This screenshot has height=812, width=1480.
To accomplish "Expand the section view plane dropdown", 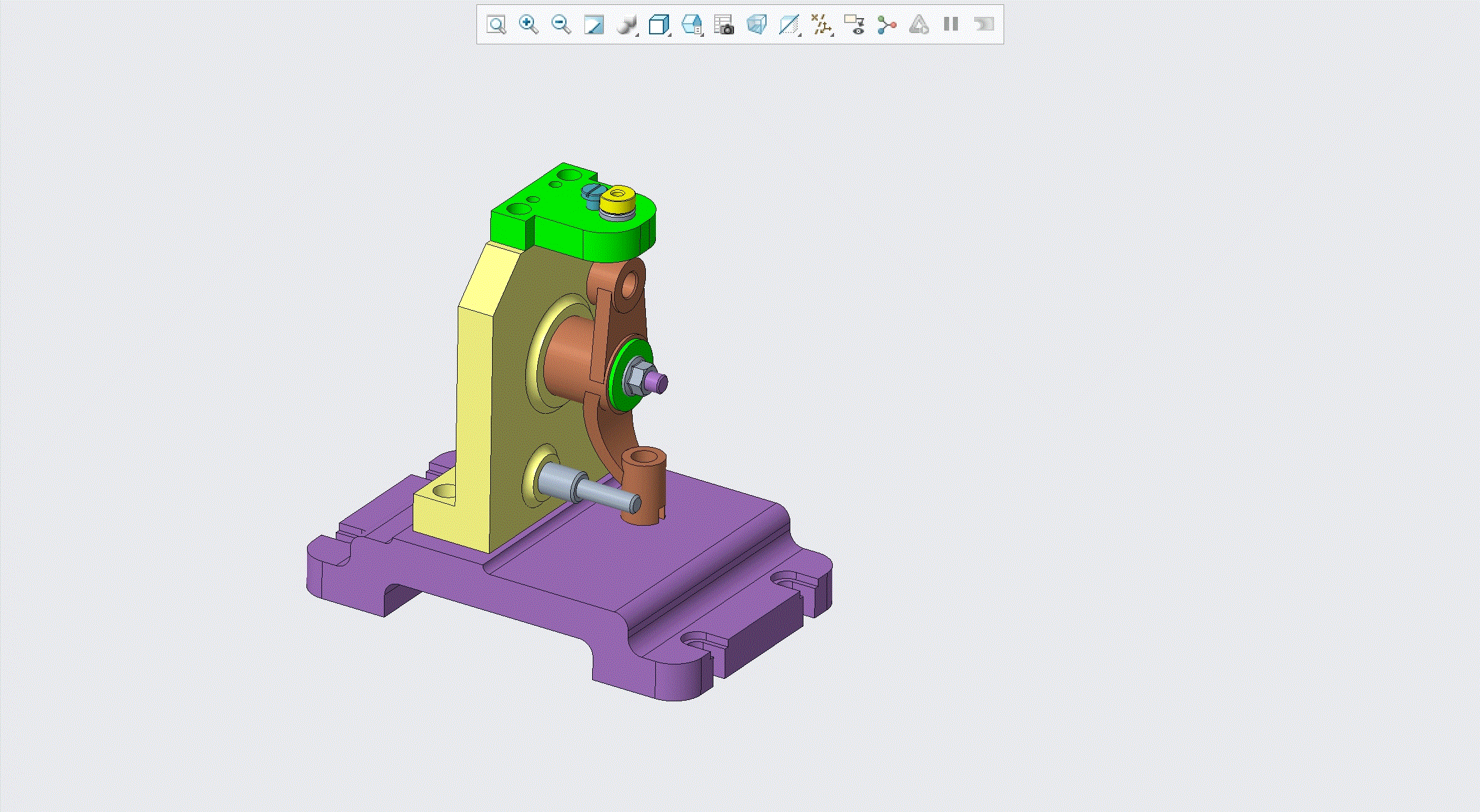I will (x=789, y=25).
